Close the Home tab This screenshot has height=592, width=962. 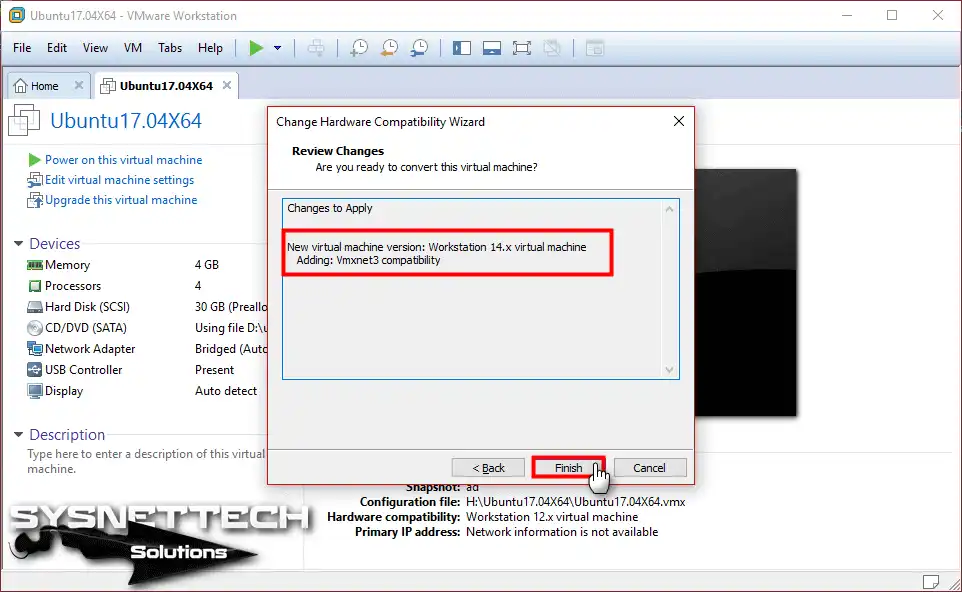pyautogui.click(x=79, y=85)
